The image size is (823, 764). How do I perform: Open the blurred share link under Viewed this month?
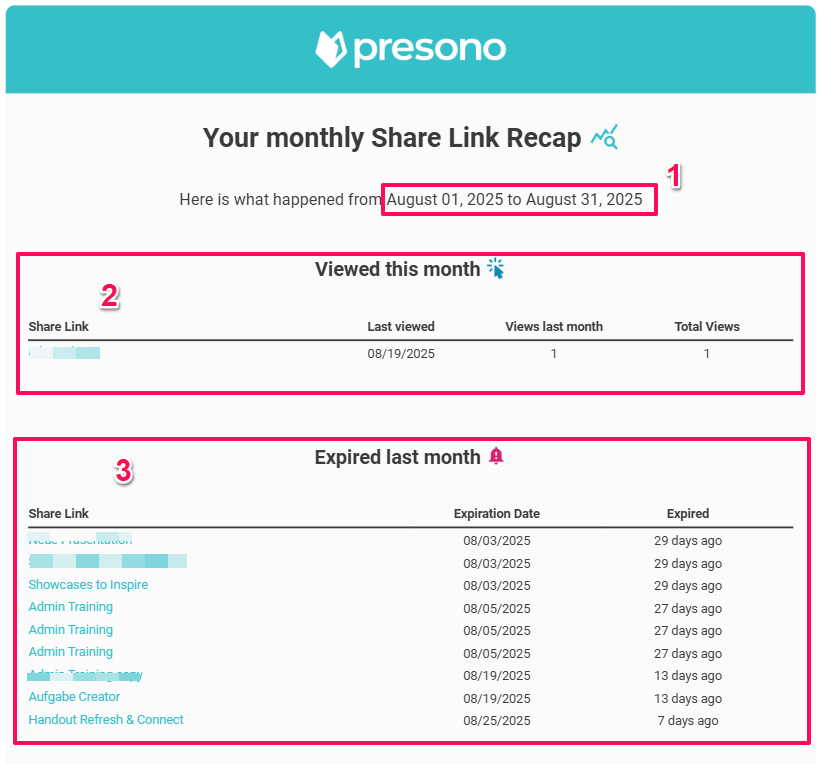(65, 353)
